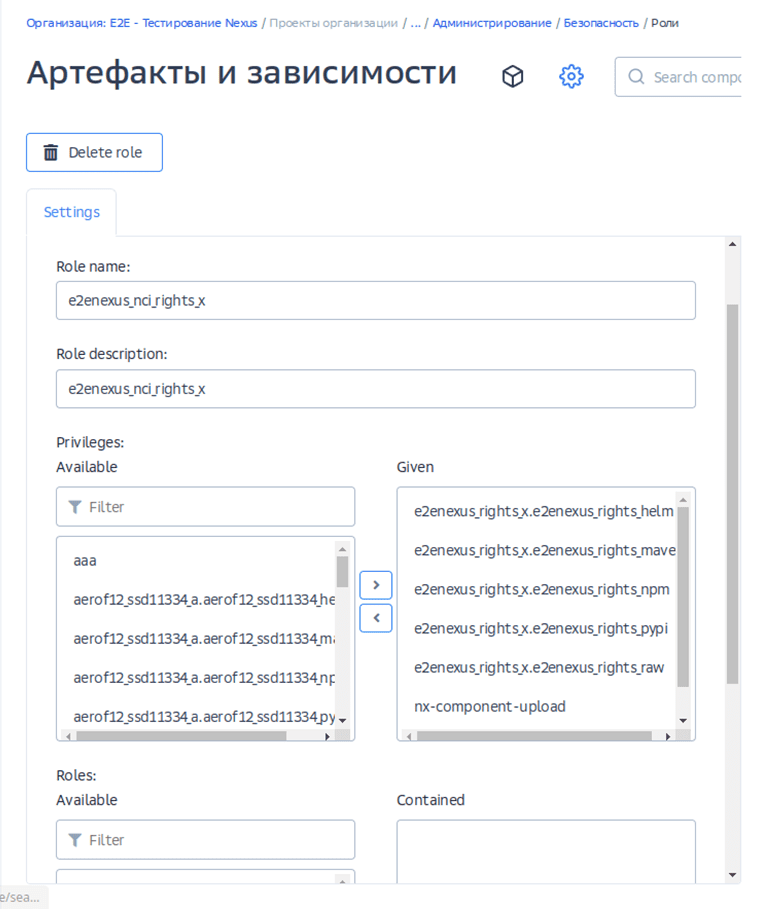Select the aaa available privilege
The image size is (766, 909).
click(x=85, y=561)
